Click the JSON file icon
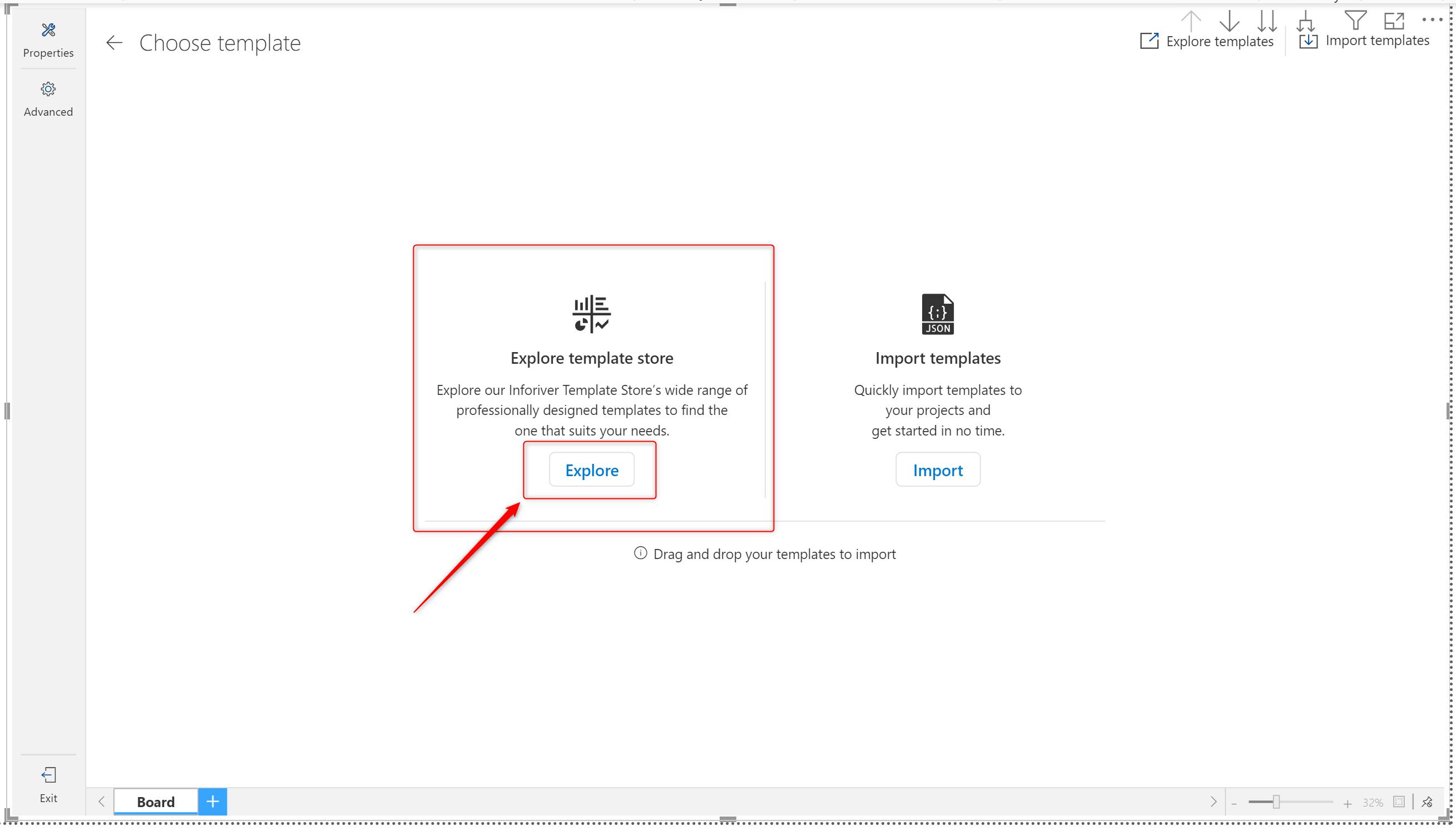1456x831 pixels. point(937,314)
